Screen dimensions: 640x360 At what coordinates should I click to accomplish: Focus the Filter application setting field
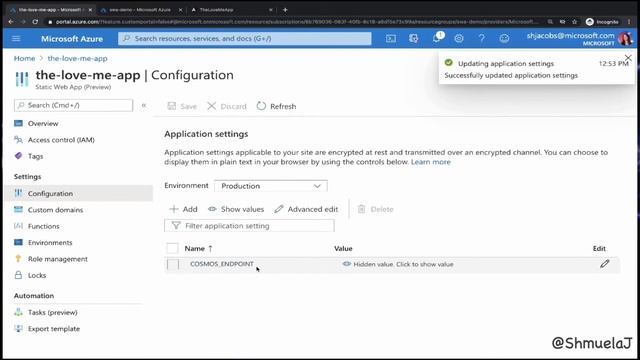(x=249, y=226)
